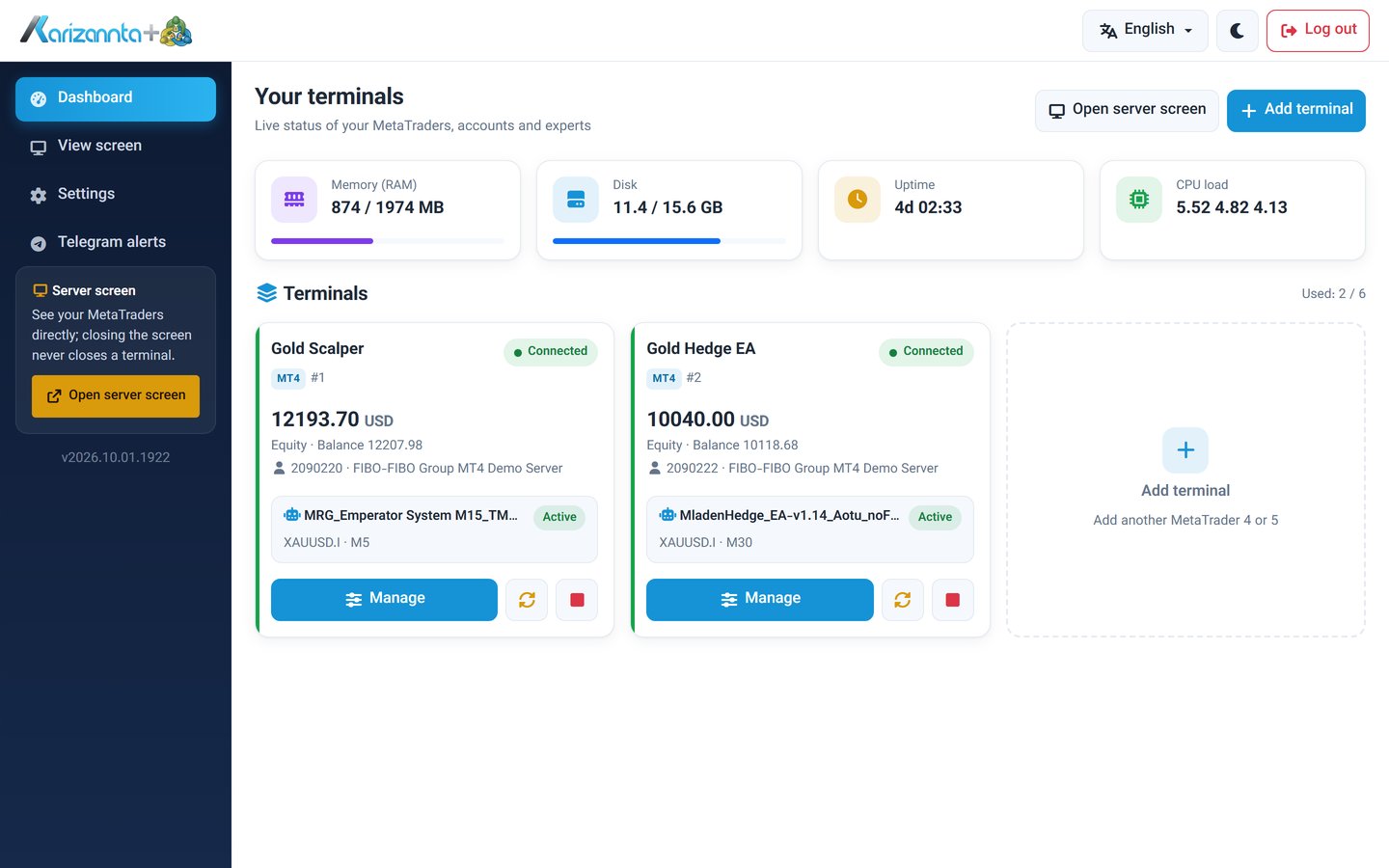Stop the Gold Hedge EA terminal
The width and height of the screenshot is (1389, 868).
coord(953,600)
